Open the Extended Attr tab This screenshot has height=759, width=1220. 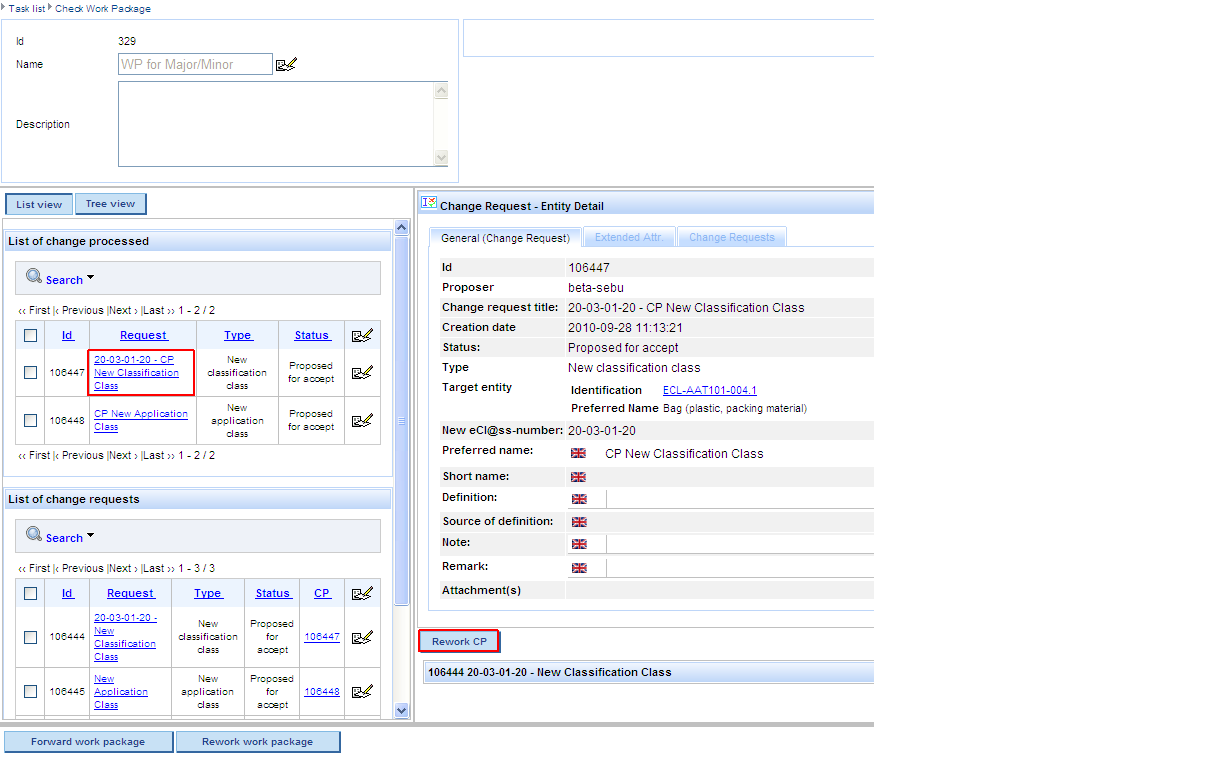point(629,238)
